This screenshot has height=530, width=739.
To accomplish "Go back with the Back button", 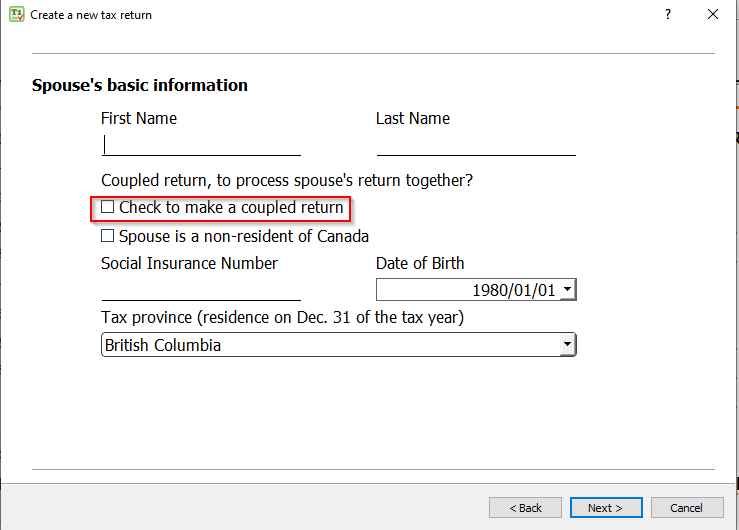I will [525, 508].
